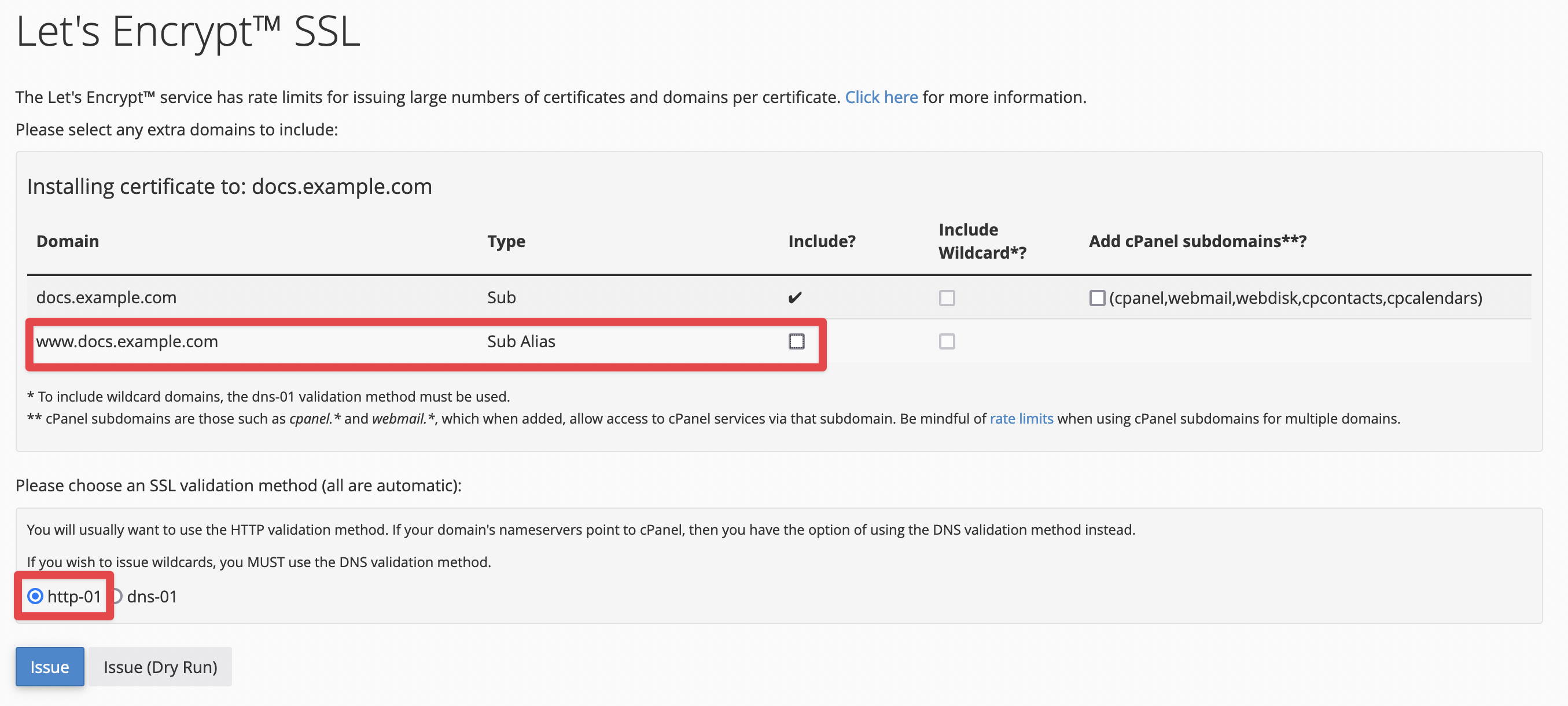The image size is (1568, 706).
Task: Click the Add cPanel subdomains**? header
Action: [1197, 241]
